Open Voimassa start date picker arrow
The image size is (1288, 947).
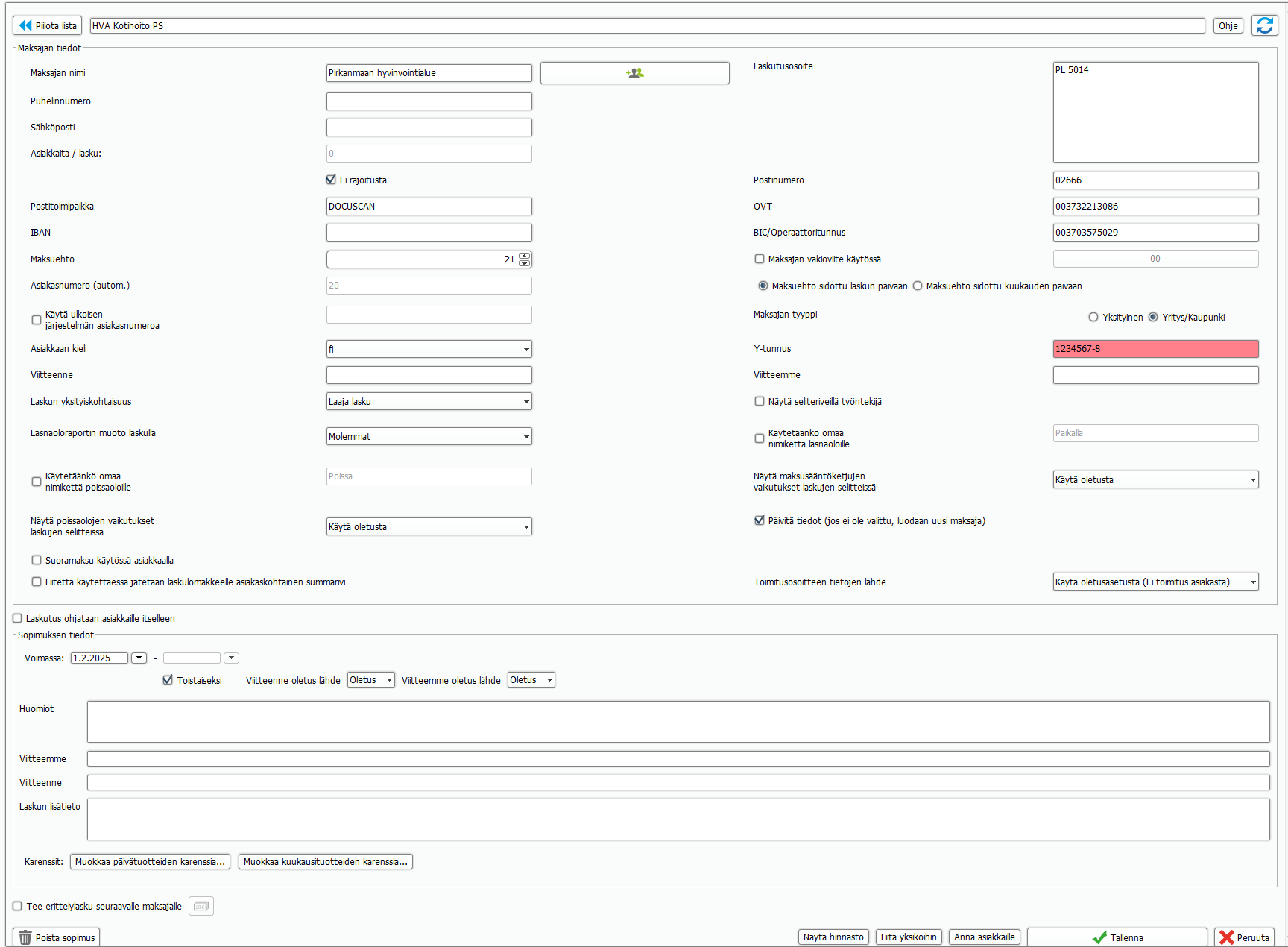point(139,658)
